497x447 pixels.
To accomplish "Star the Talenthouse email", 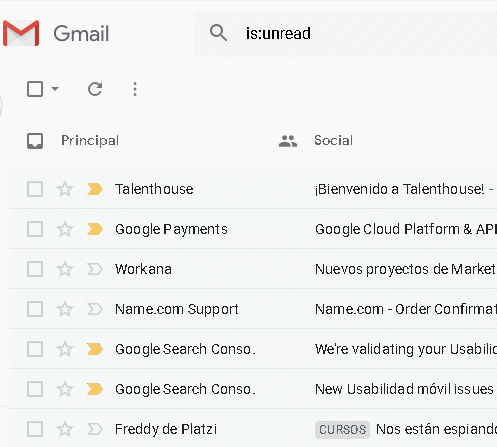I will (65, 189).
